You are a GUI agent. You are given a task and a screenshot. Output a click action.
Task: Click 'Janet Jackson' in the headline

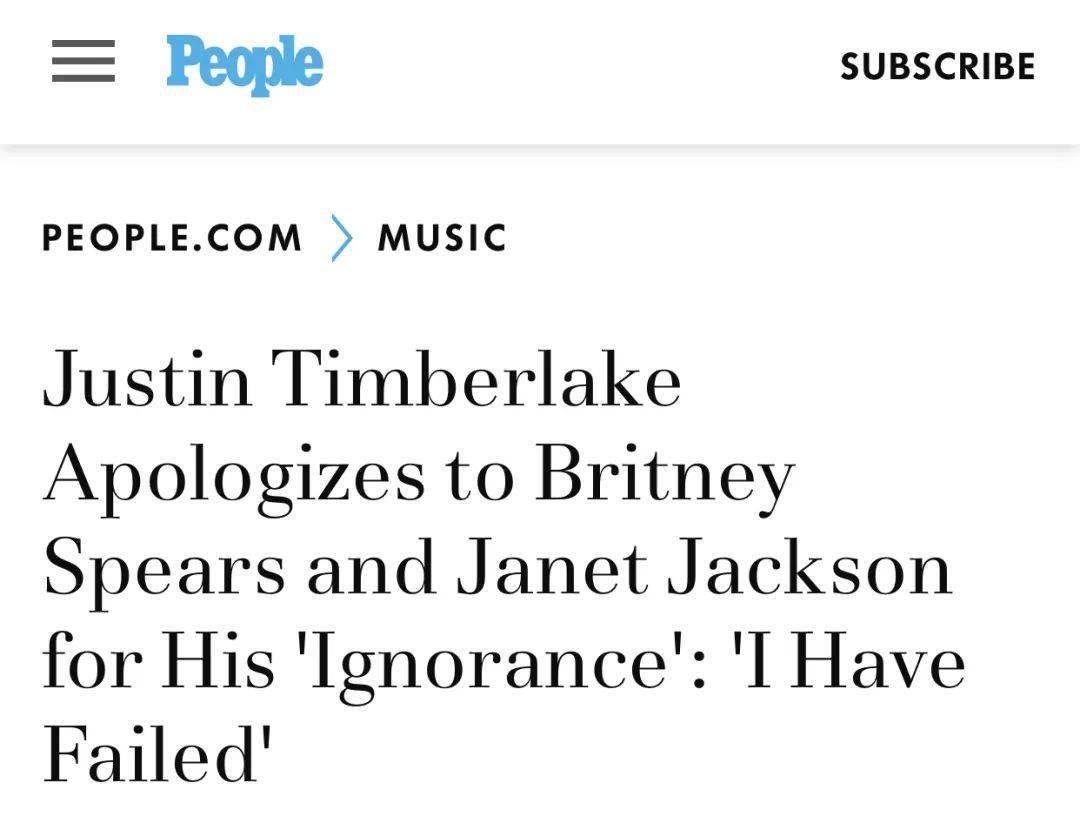pos(705,569)
